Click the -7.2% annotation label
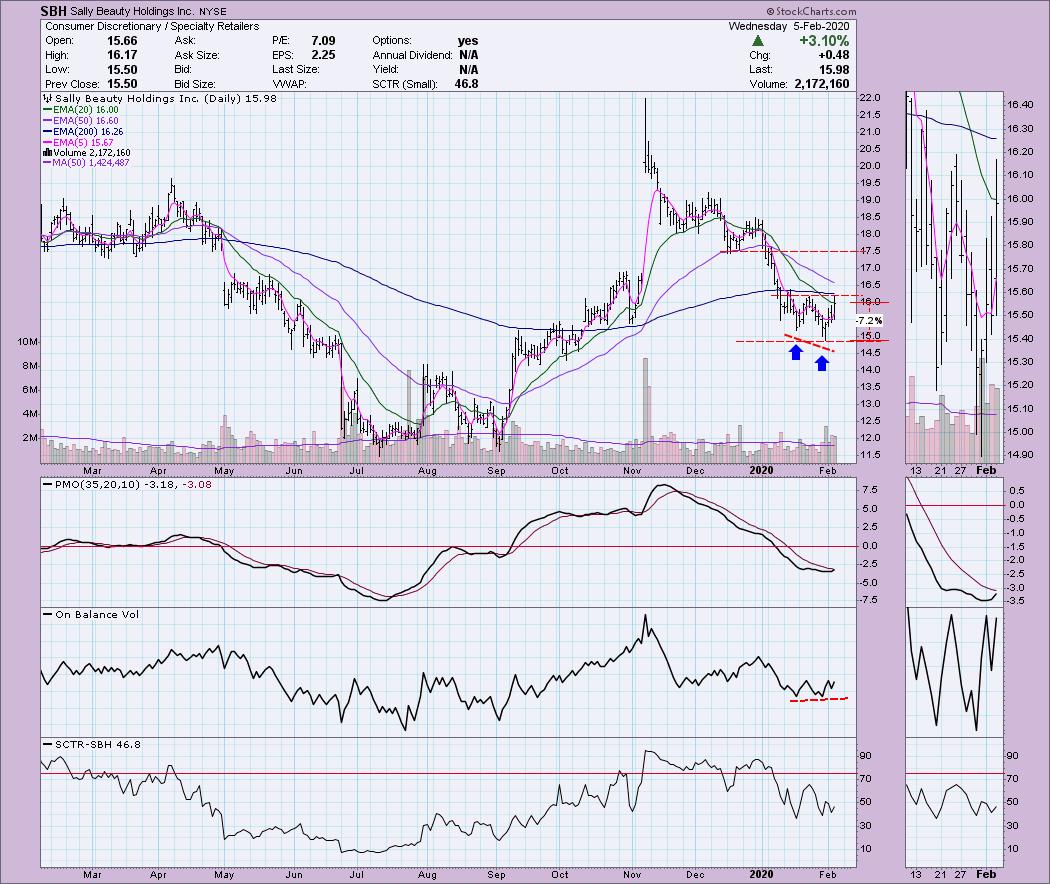 click(869, 321)
